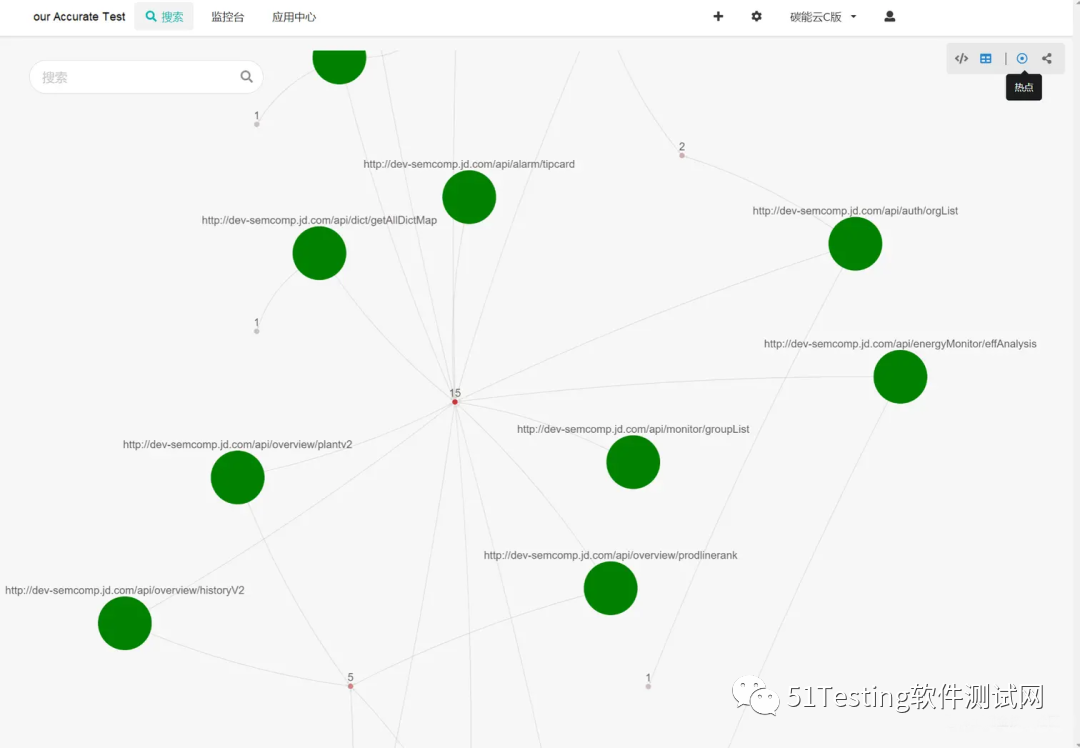Click the small node labeled 2
This screenshot has height=748, width=1080.
(682, 155)
